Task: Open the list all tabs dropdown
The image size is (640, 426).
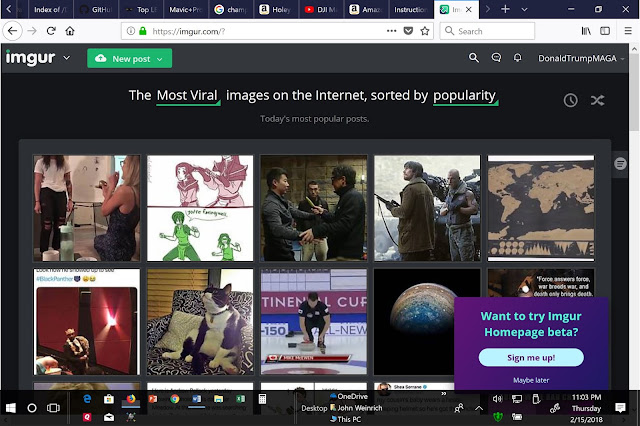Action: (x=524, y=9)
